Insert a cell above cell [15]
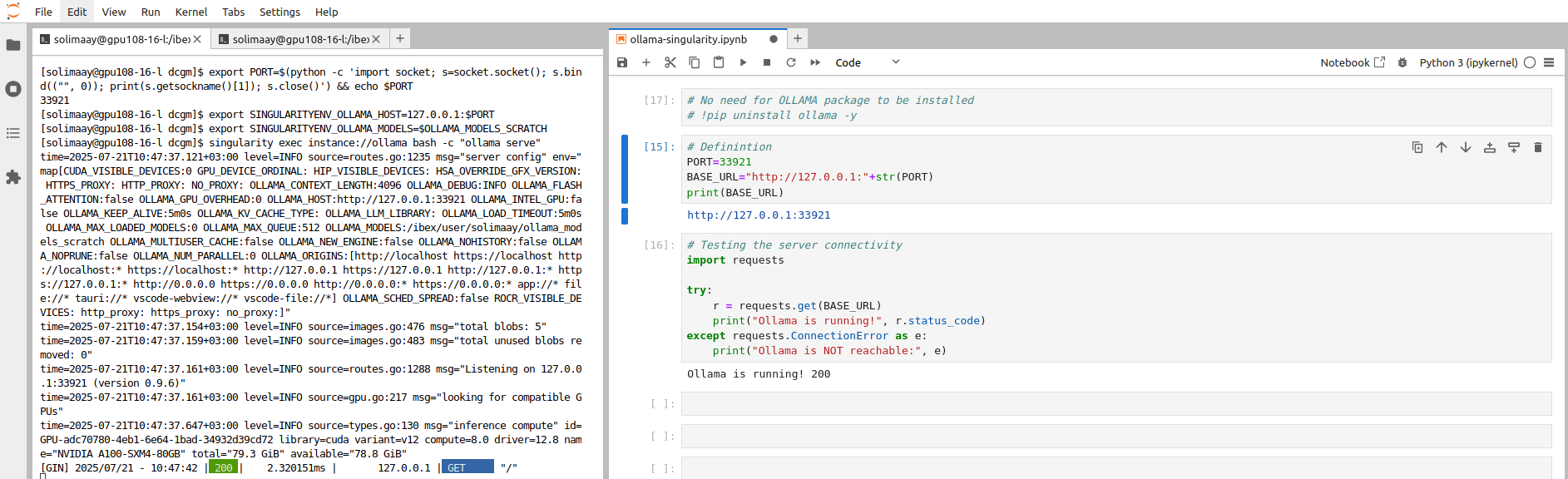Screen dimensions: 1568x479 (x=1490, y=147)
